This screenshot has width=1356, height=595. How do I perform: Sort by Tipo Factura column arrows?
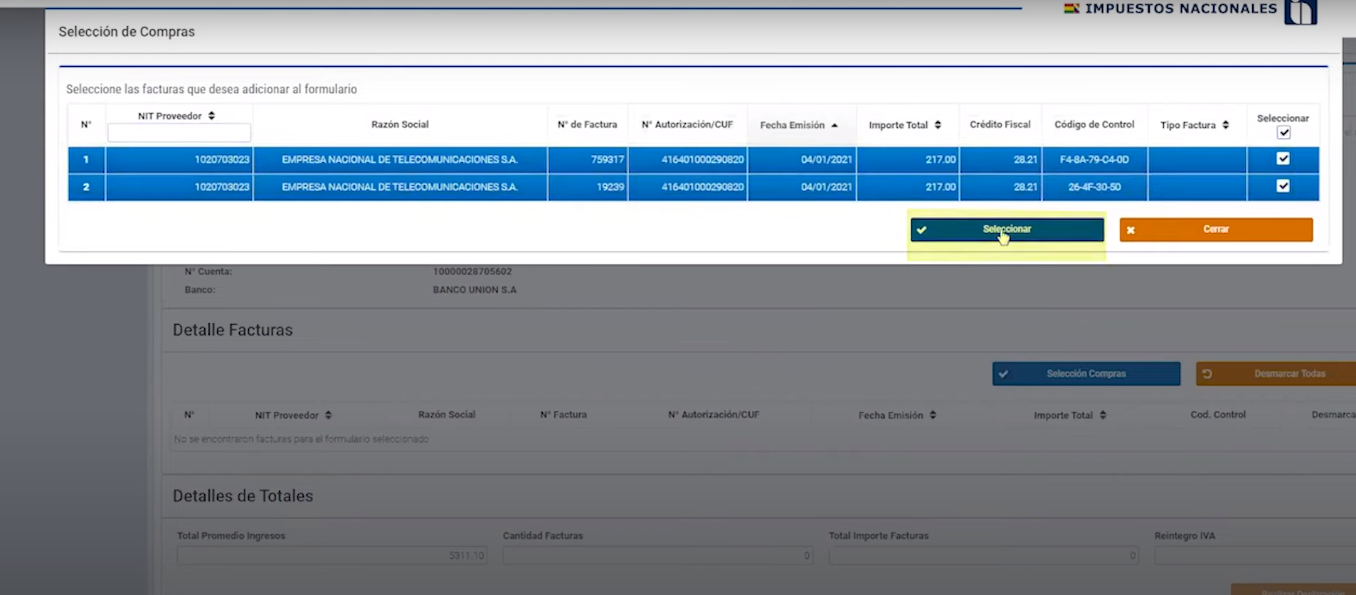[x=1225, y=125]
